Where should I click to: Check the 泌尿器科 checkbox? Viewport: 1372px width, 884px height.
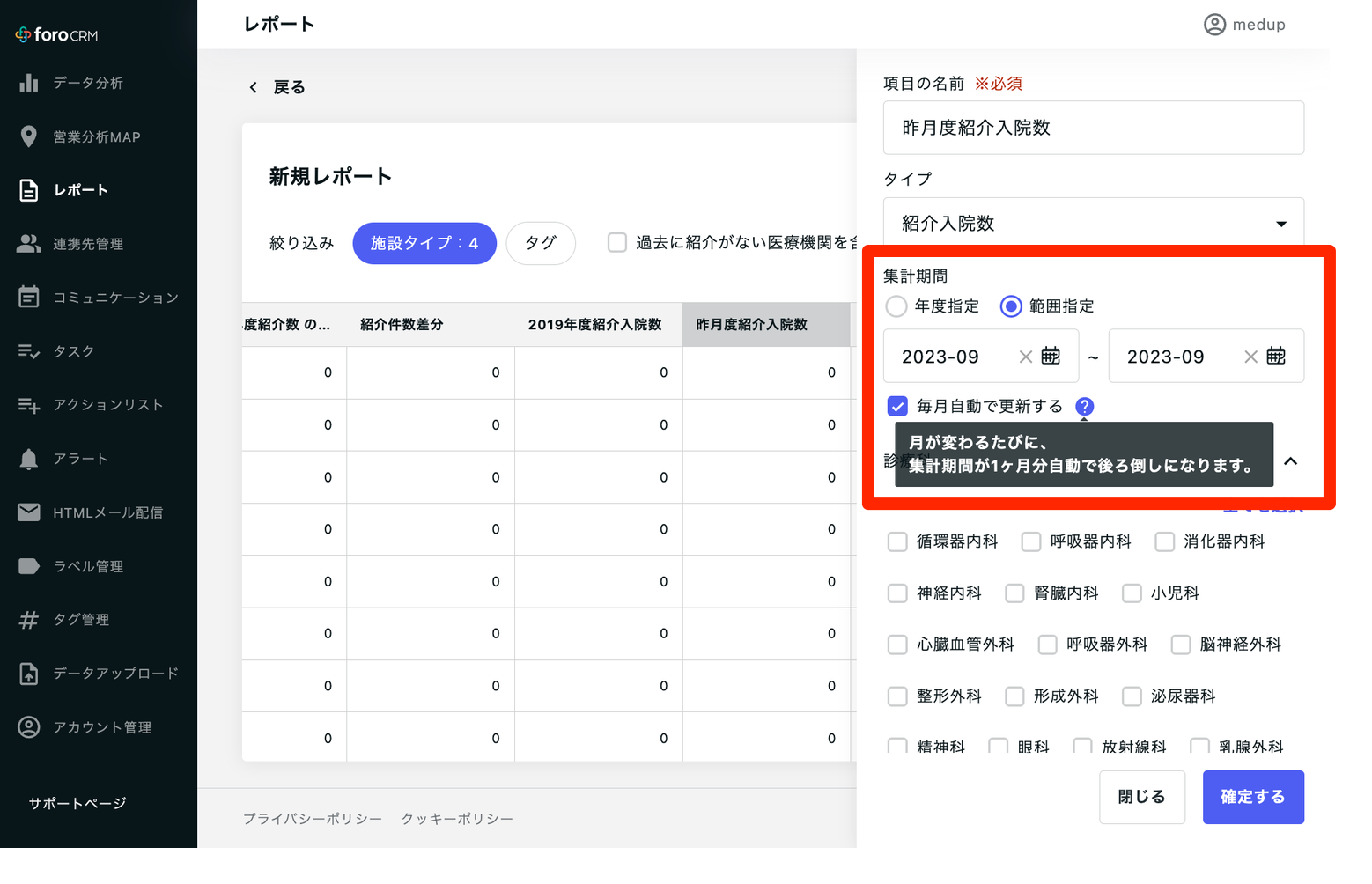coord(1132,696)
